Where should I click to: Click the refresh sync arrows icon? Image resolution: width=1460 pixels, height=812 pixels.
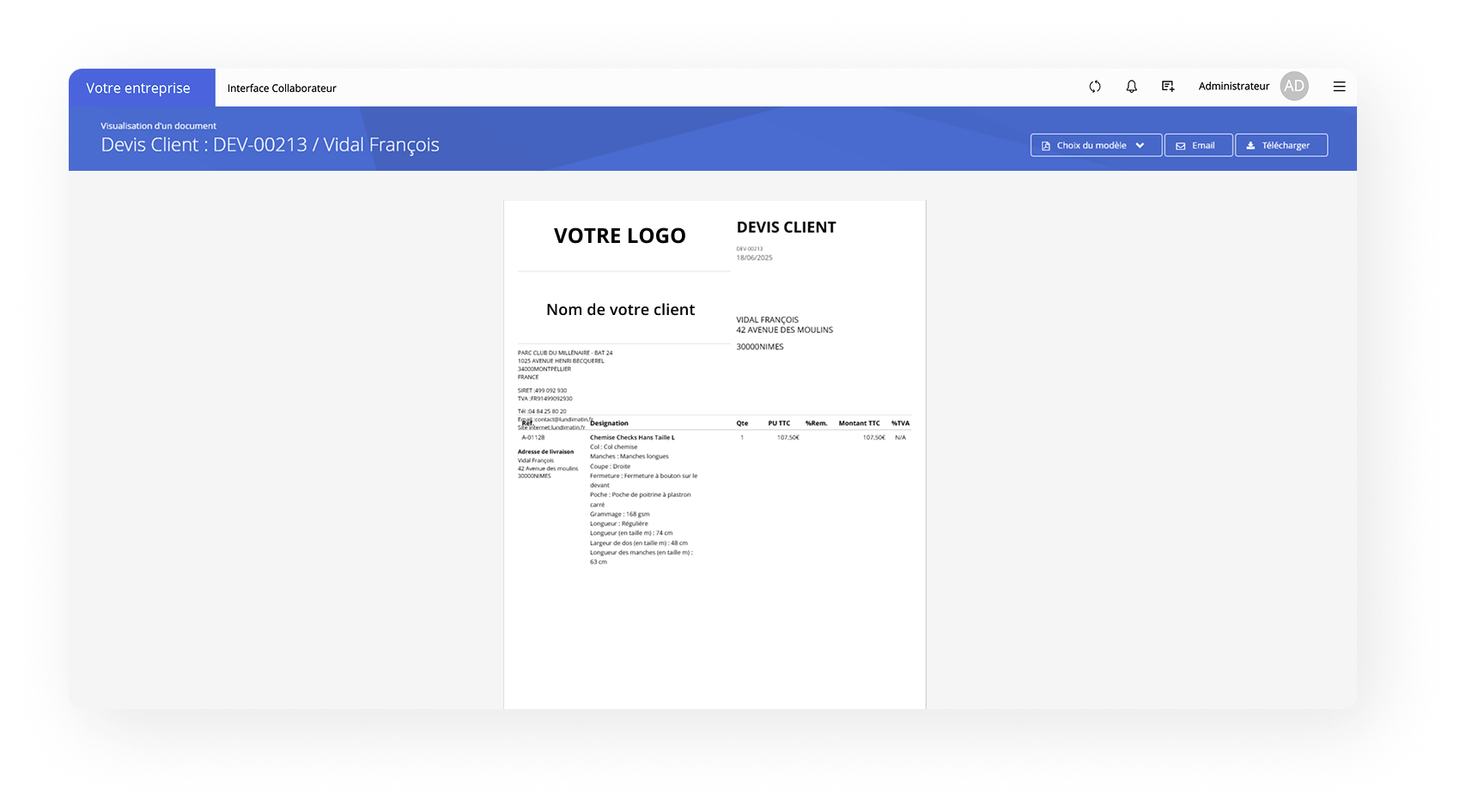click(1095, 87)
